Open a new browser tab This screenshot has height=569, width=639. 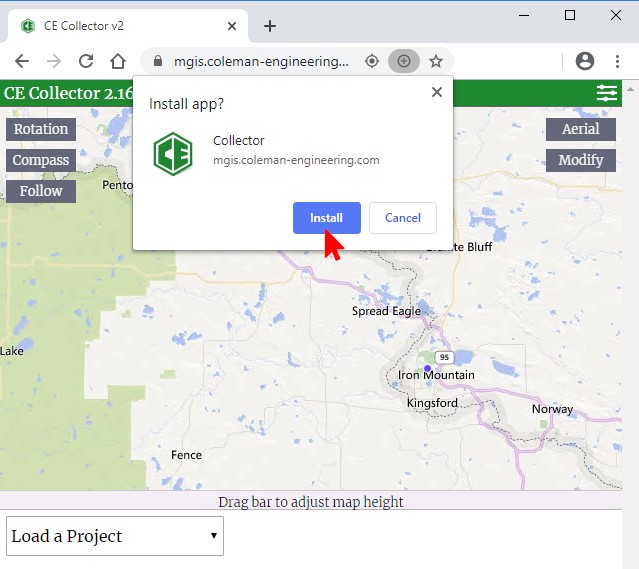click(269, 26)
